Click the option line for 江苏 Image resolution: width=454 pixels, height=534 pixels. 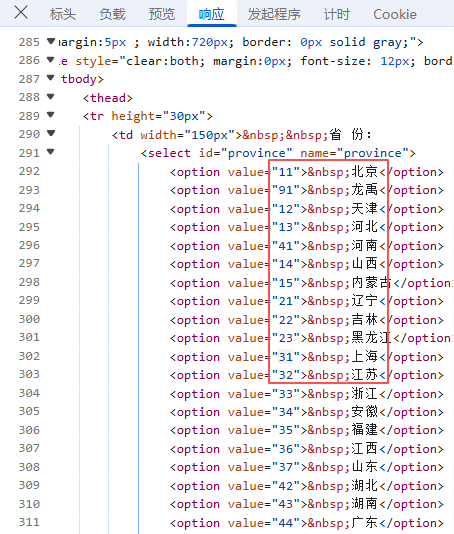(307, 375)
